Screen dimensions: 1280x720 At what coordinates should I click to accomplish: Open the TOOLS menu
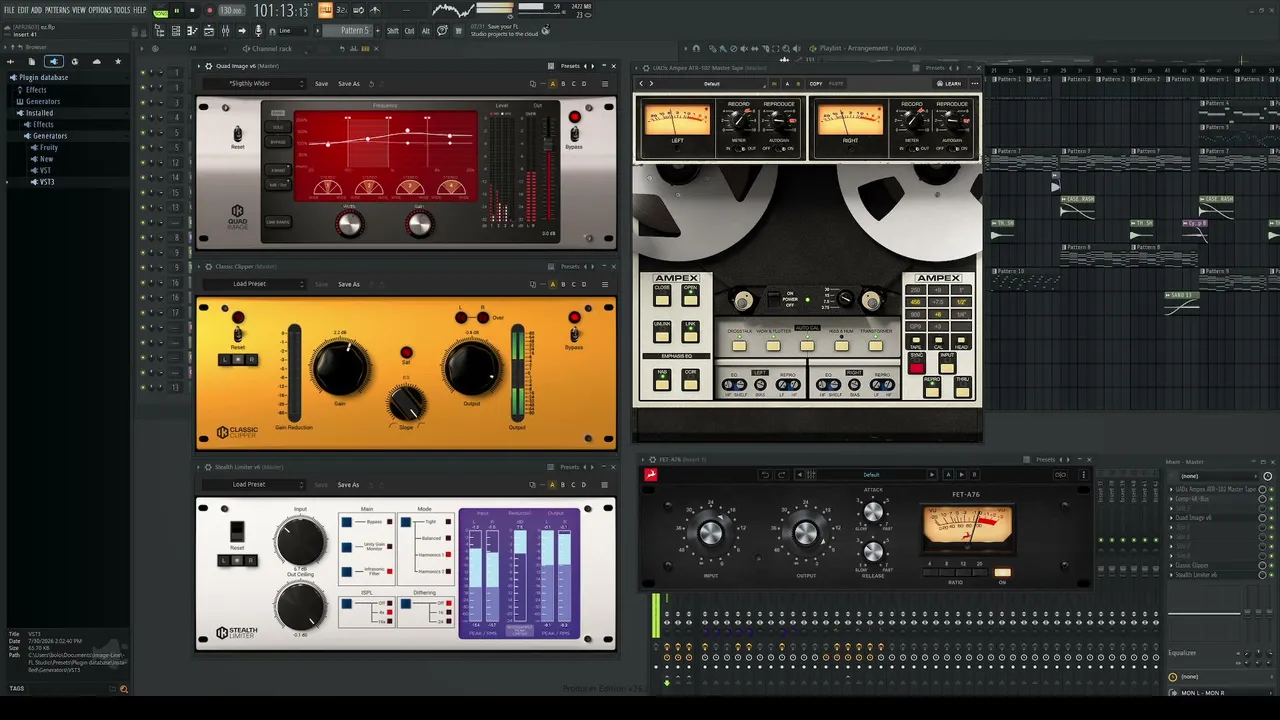(x=122, y=10)
